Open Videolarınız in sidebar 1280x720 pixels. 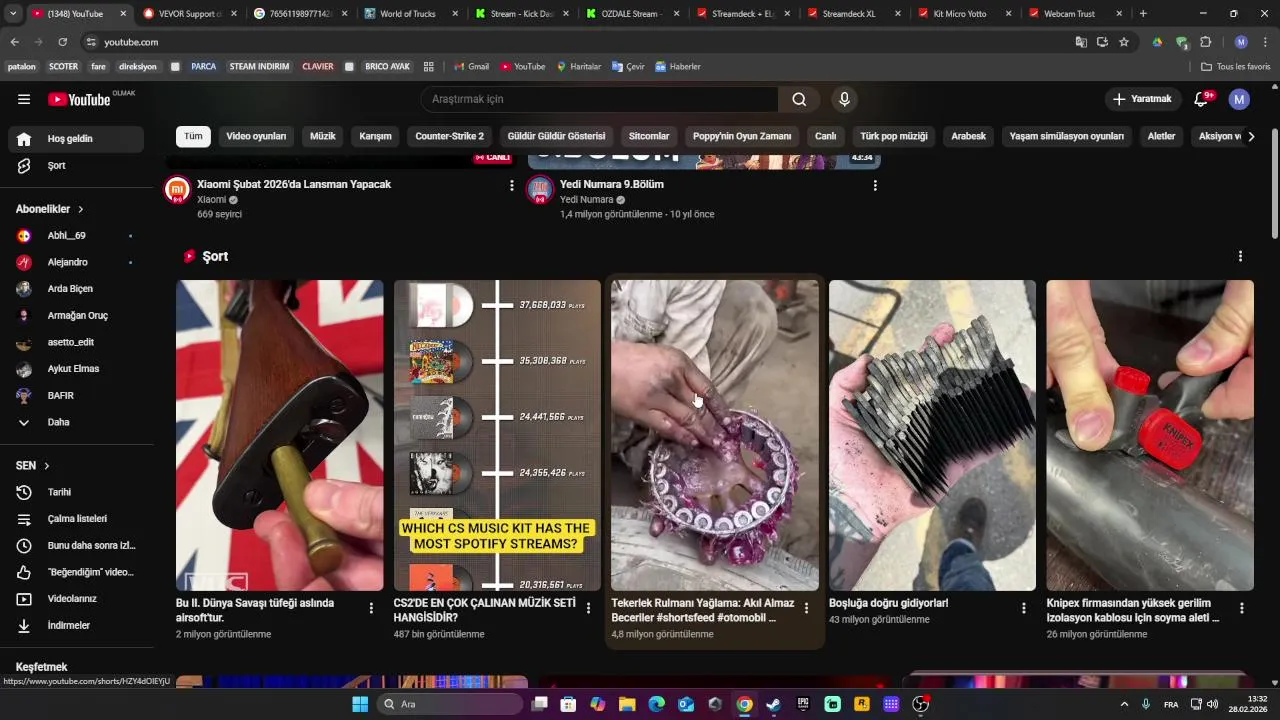pos(75,599)
